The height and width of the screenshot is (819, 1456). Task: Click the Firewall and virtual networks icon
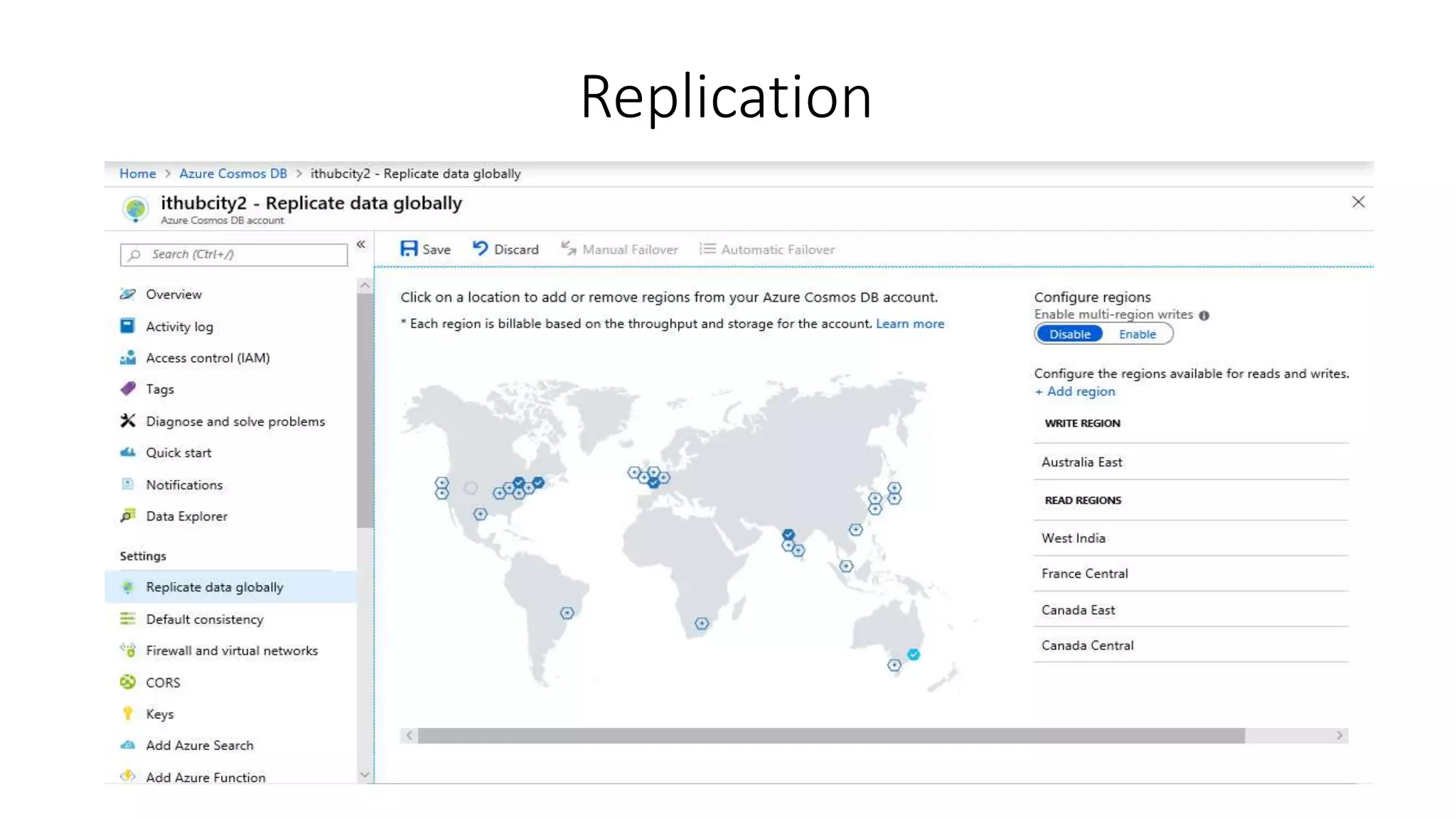[128, 650]
